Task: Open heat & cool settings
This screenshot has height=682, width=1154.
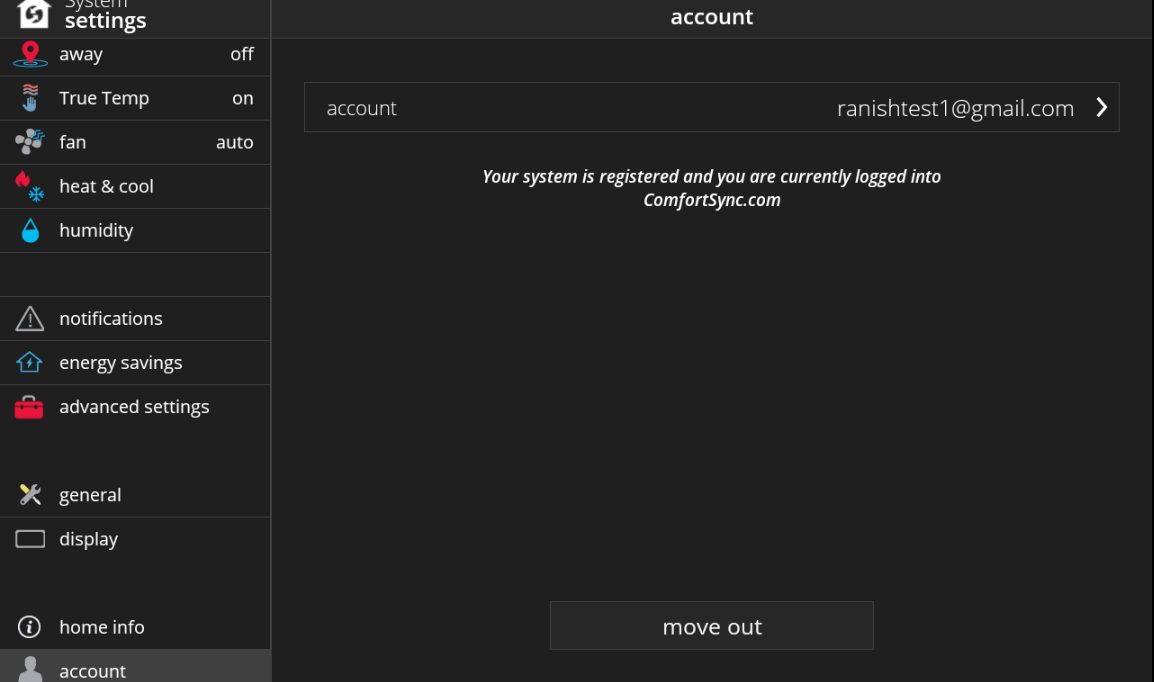Action: pyautogui.click(x=135, y=186)
